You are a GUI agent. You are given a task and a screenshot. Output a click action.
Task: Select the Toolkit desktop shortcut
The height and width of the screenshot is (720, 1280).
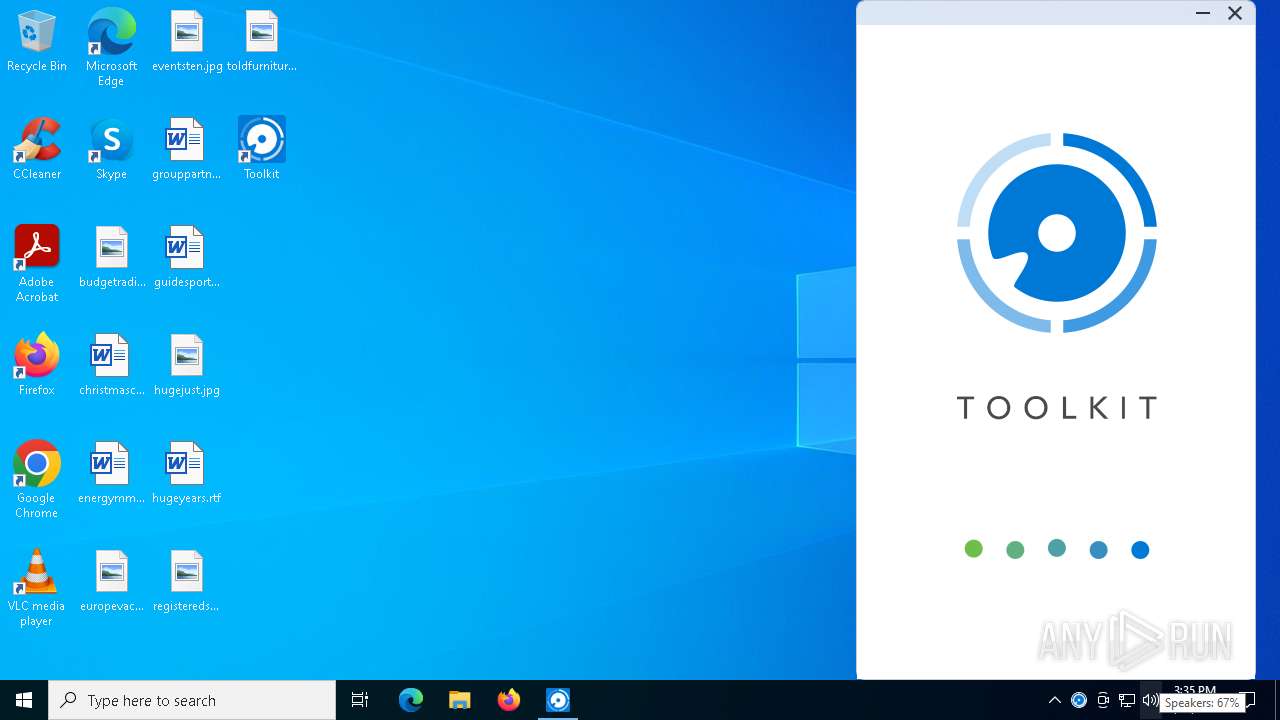point(261,149)
